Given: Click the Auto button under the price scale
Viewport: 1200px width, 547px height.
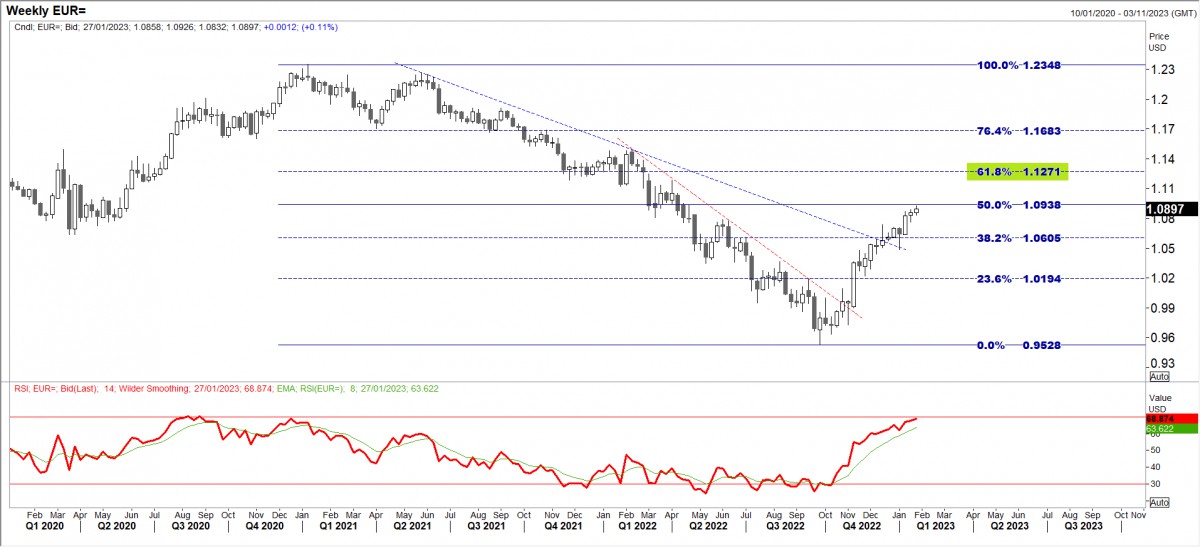Looking at the screenshot, I should point(1159,376).
